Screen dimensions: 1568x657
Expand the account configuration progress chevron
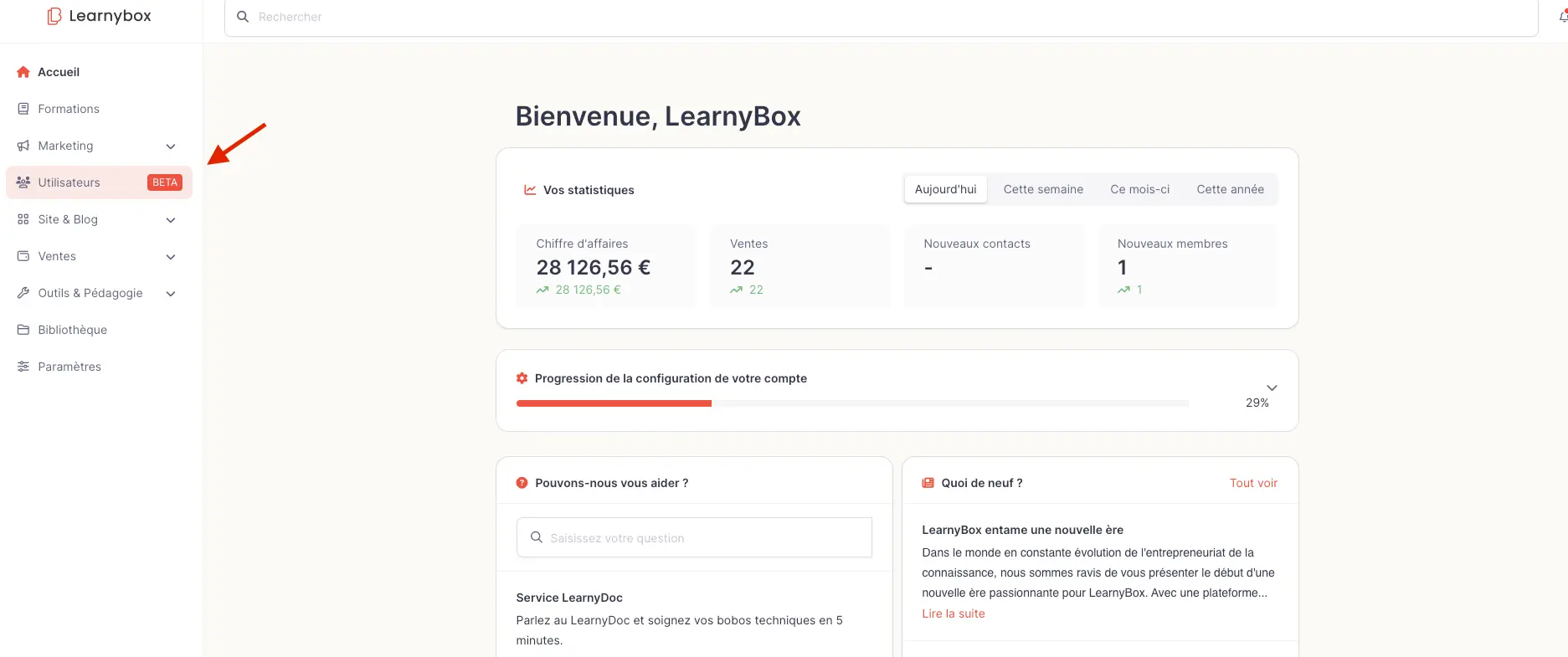1272,388
